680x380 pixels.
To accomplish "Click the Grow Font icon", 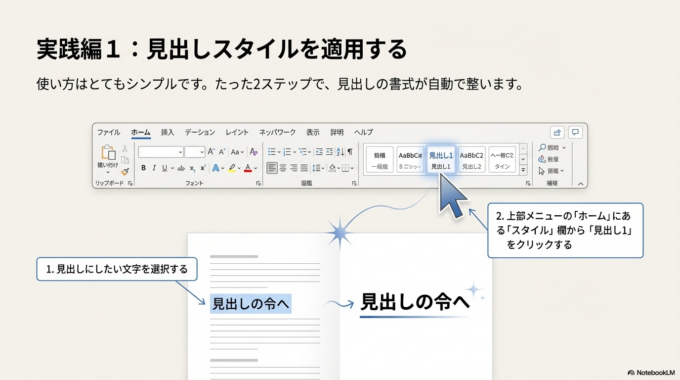I will 211,152.
